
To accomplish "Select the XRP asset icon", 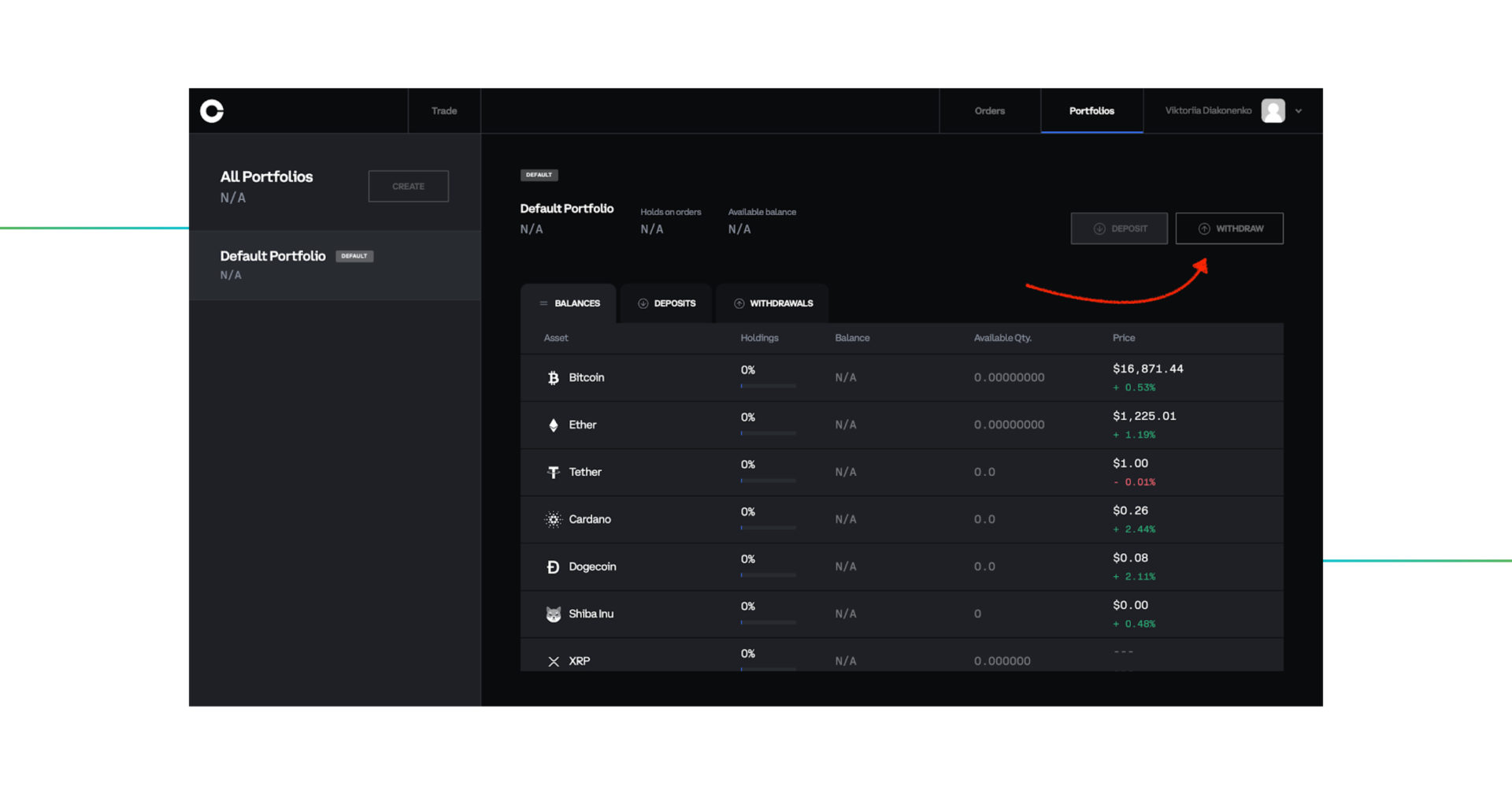I will click(x=554, y=660).
